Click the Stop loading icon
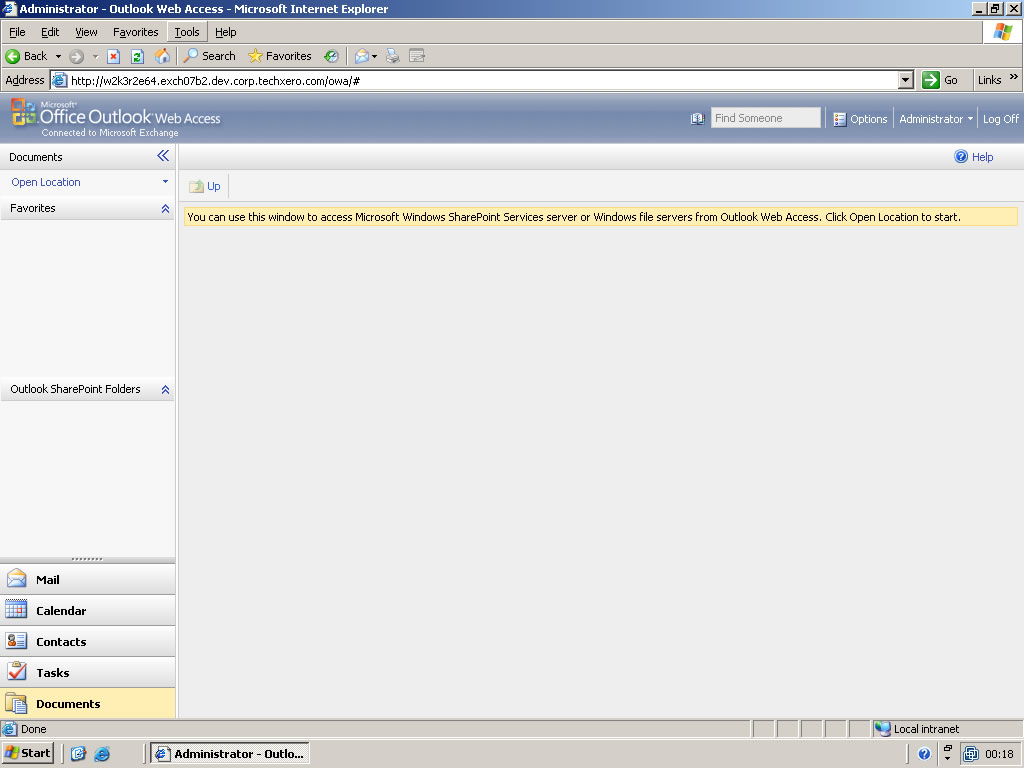This screenshot has width=1024, height=768. [x=114, y=56]
